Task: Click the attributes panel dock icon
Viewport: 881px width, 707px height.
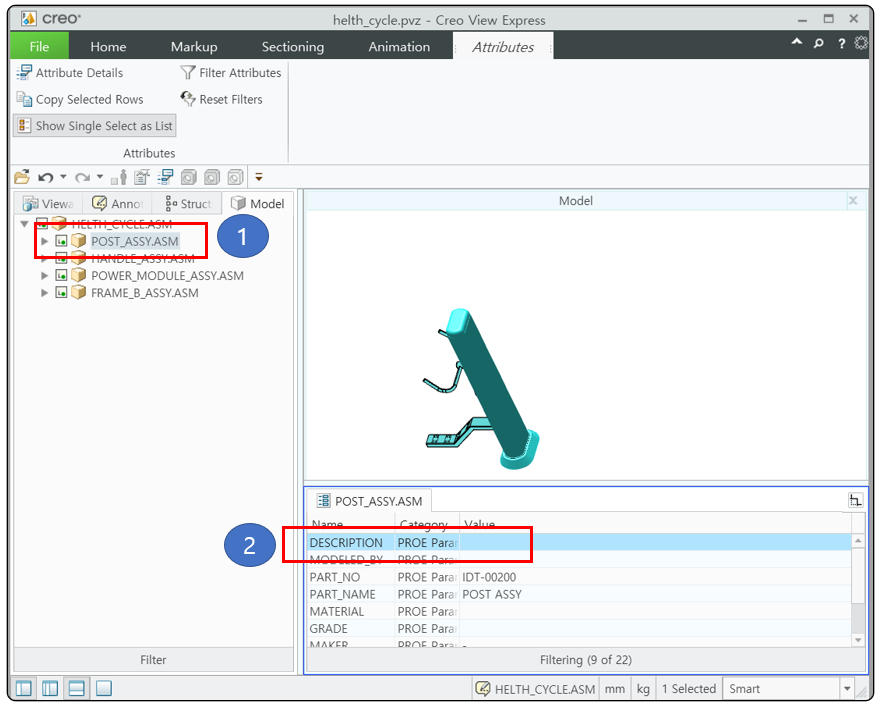Action: click(x=855, y=500)
